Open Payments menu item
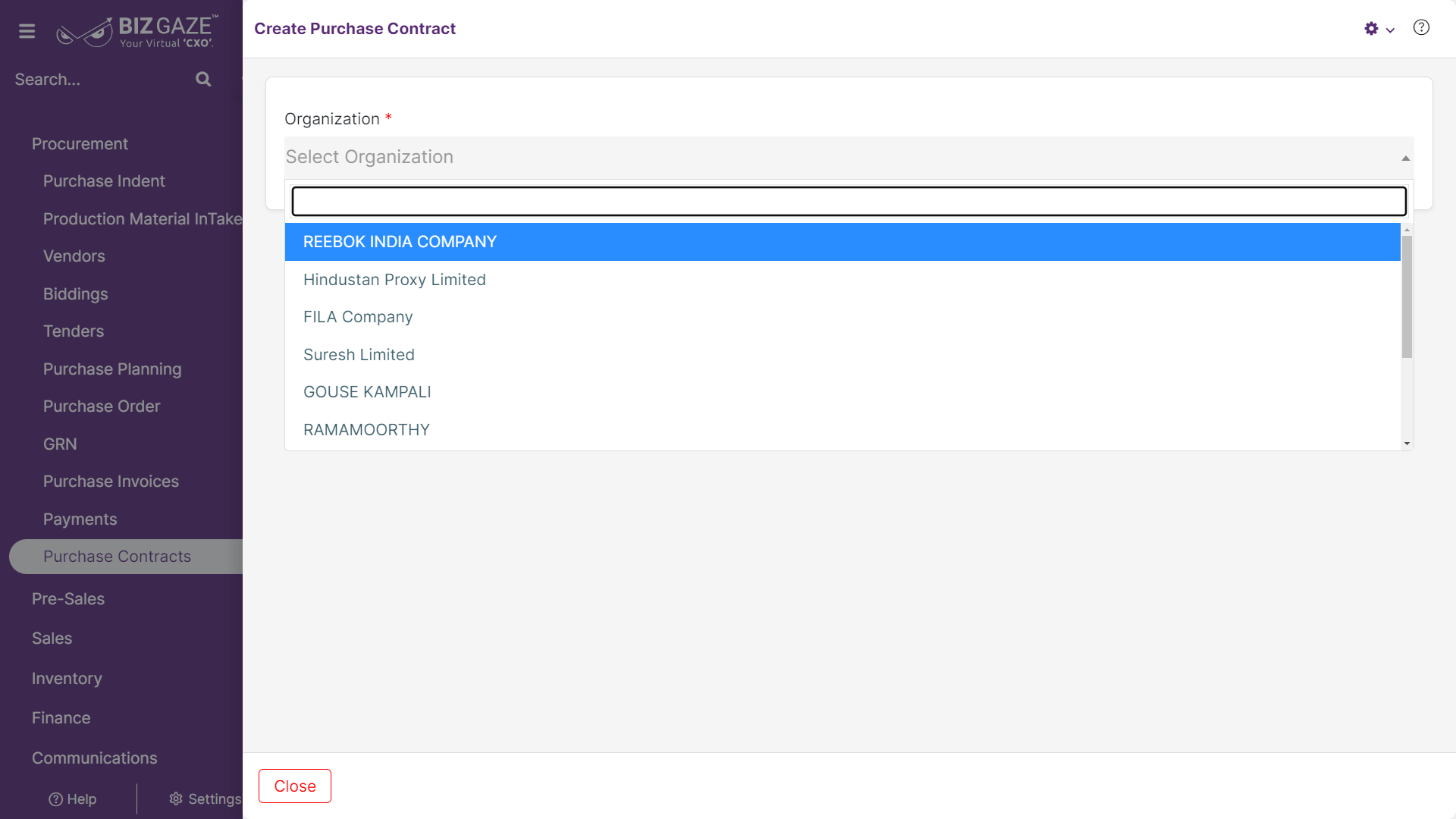 pos(80,519)
